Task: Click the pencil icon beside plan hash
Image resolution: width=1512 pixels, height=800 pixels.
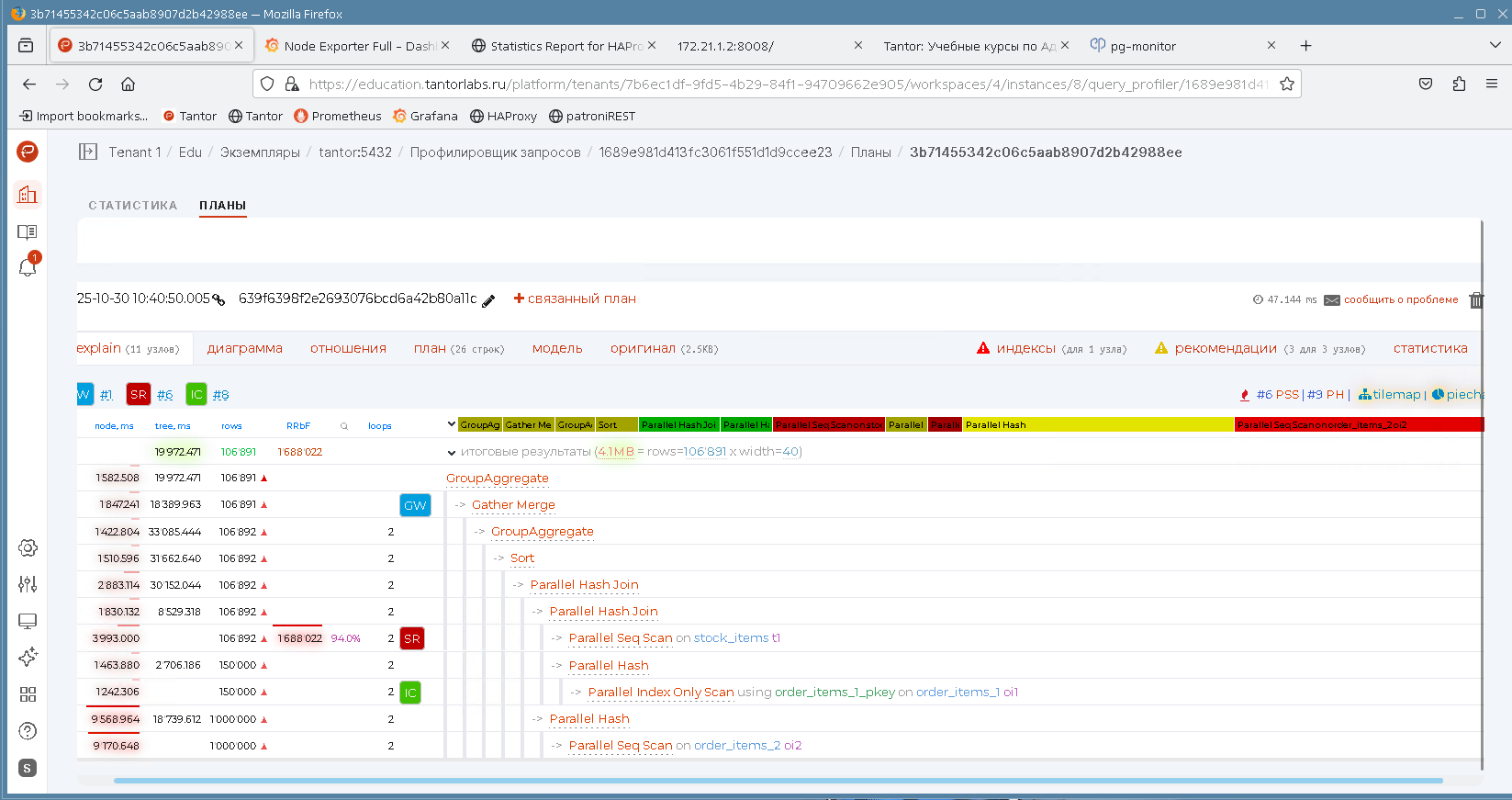Action: (x=488, y=300)
